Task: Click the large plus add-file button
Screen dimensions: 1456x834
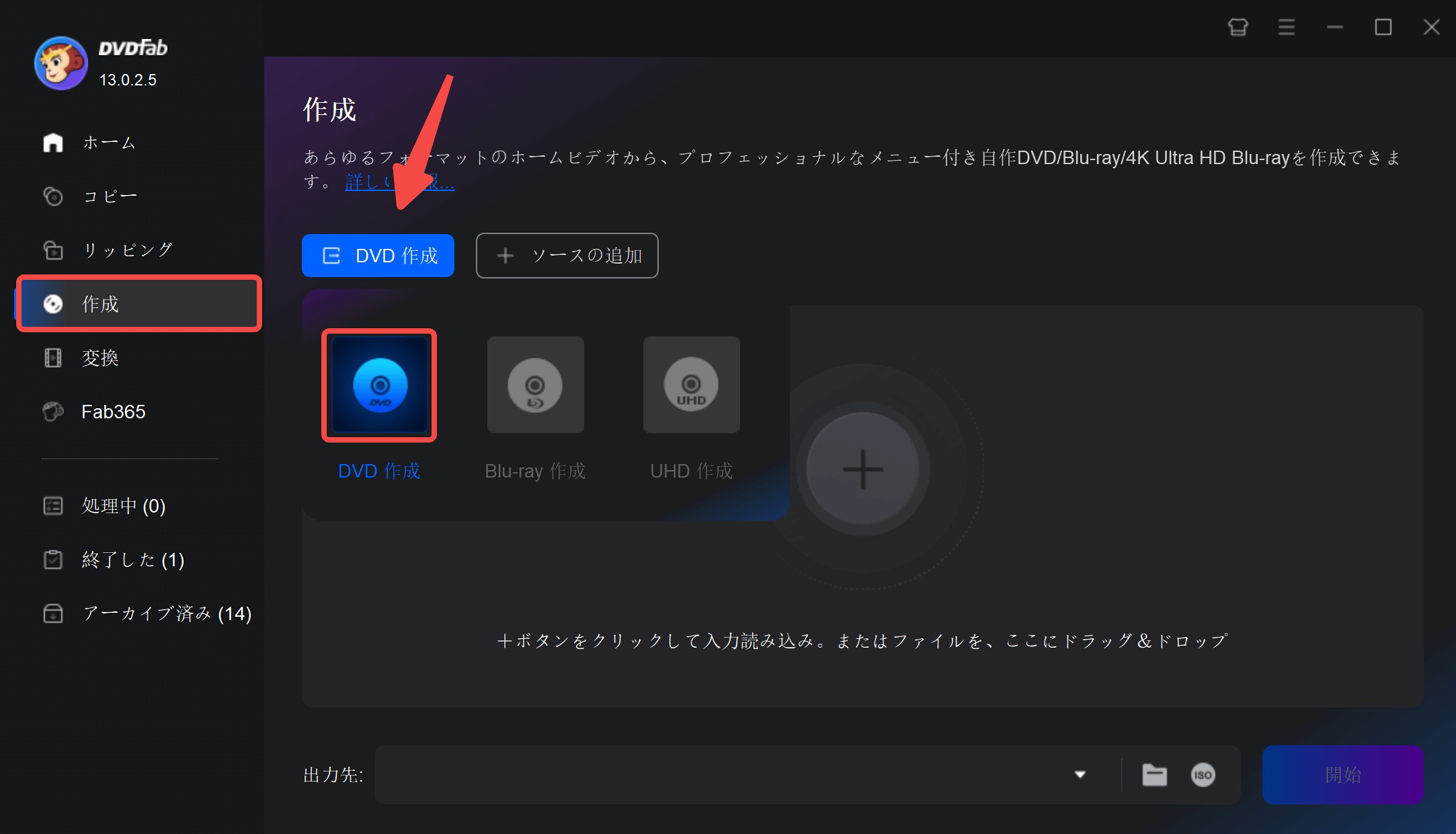Action: (x=862, y=469)
